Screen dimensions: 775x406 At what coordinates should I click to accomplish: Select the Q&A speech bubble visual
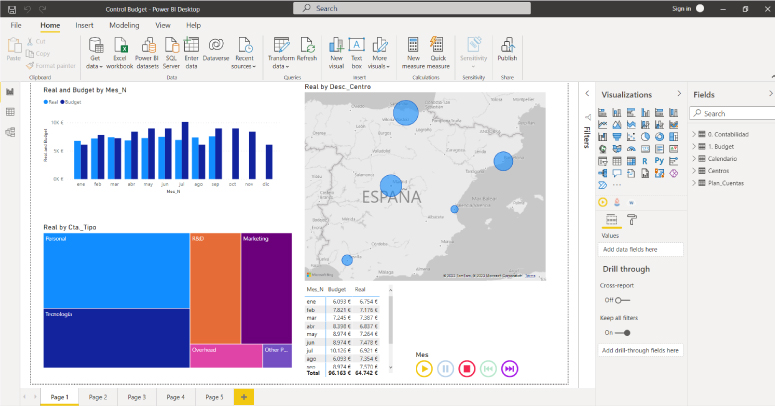click(x=617, y=173)
